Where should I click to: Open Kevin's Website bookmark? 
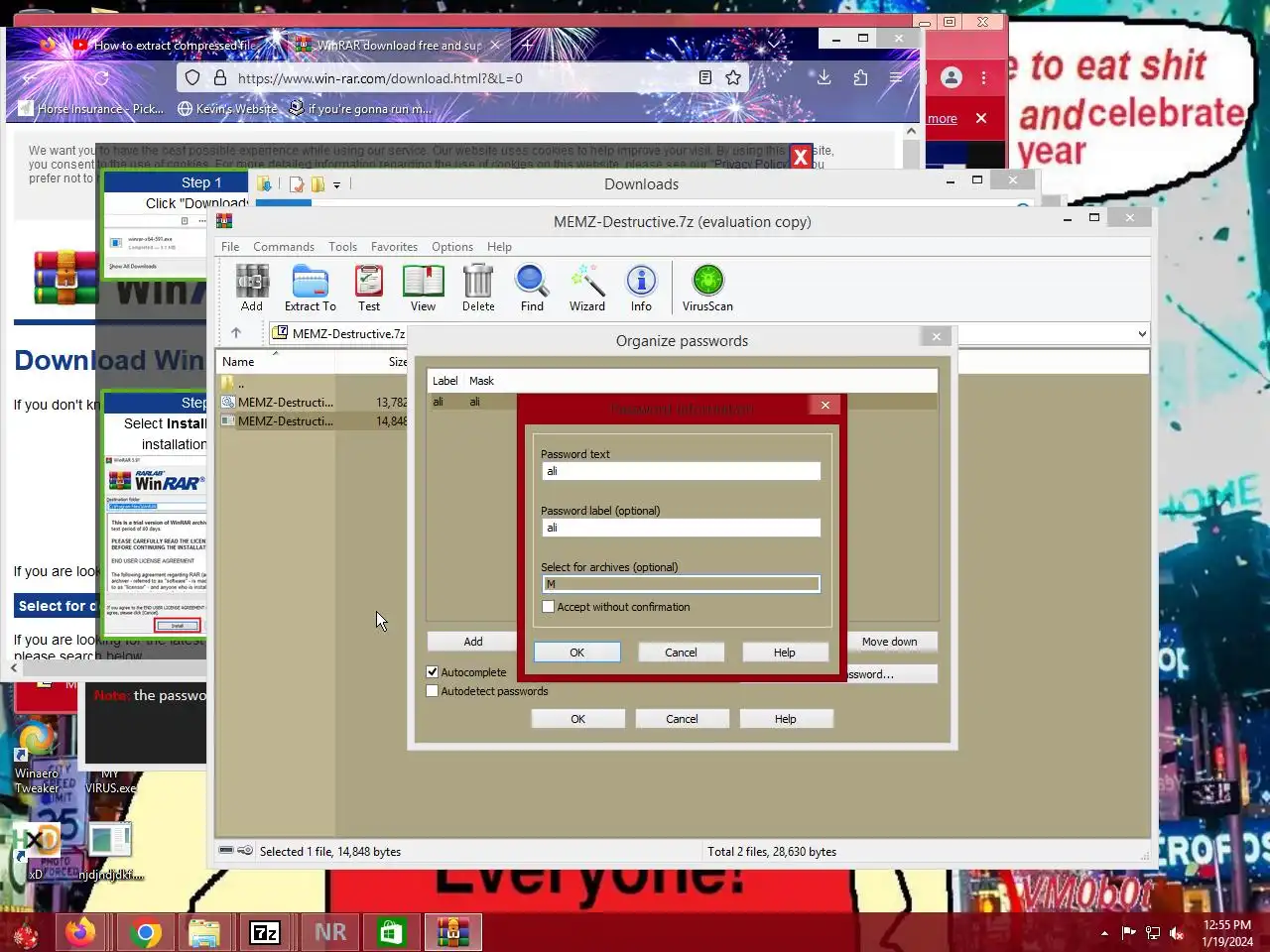[x=227, y=109]
